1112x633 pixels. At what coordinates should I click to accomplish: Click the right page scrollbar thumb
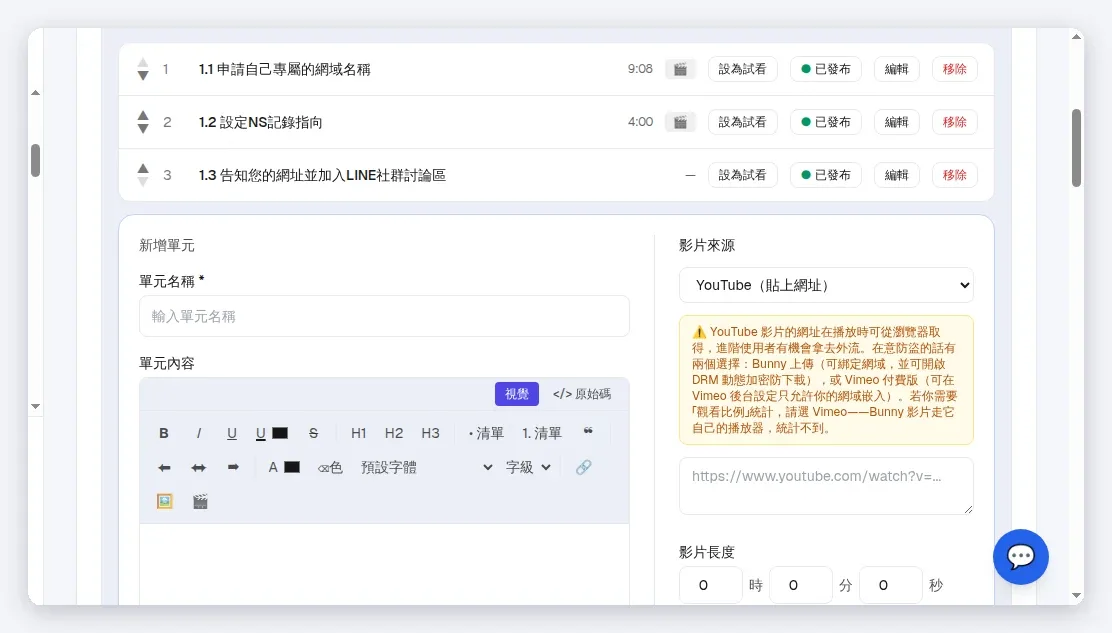point(1077,147)
